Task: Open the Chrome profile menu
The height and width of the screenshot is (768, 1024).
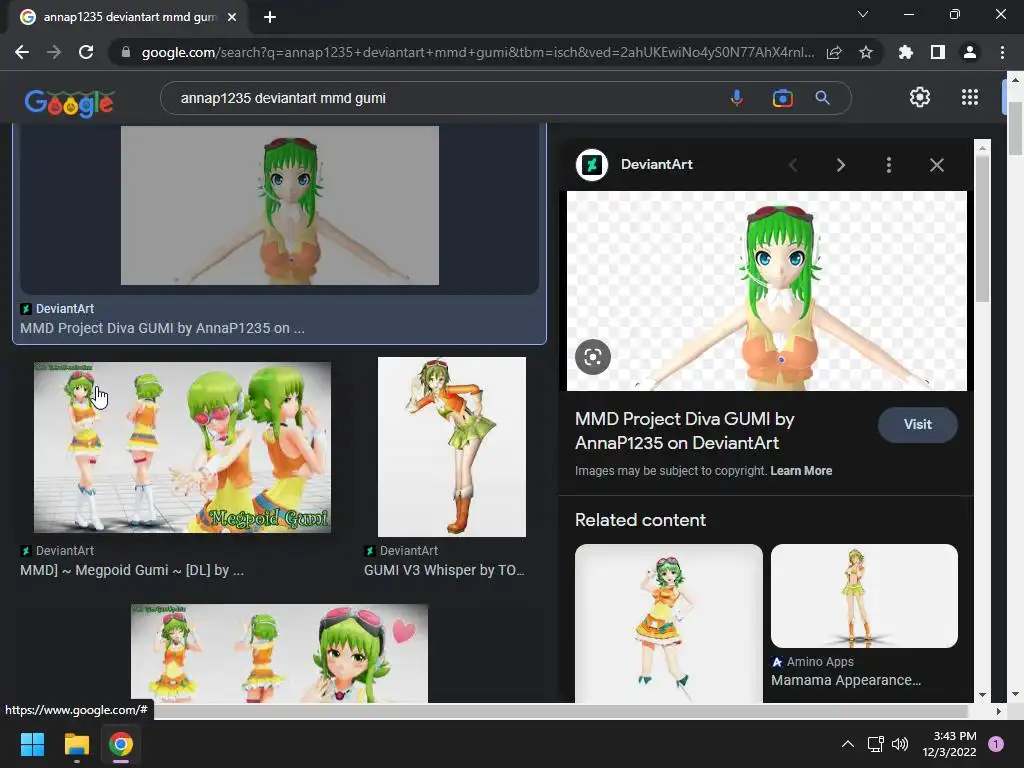Action: (970, 52)
